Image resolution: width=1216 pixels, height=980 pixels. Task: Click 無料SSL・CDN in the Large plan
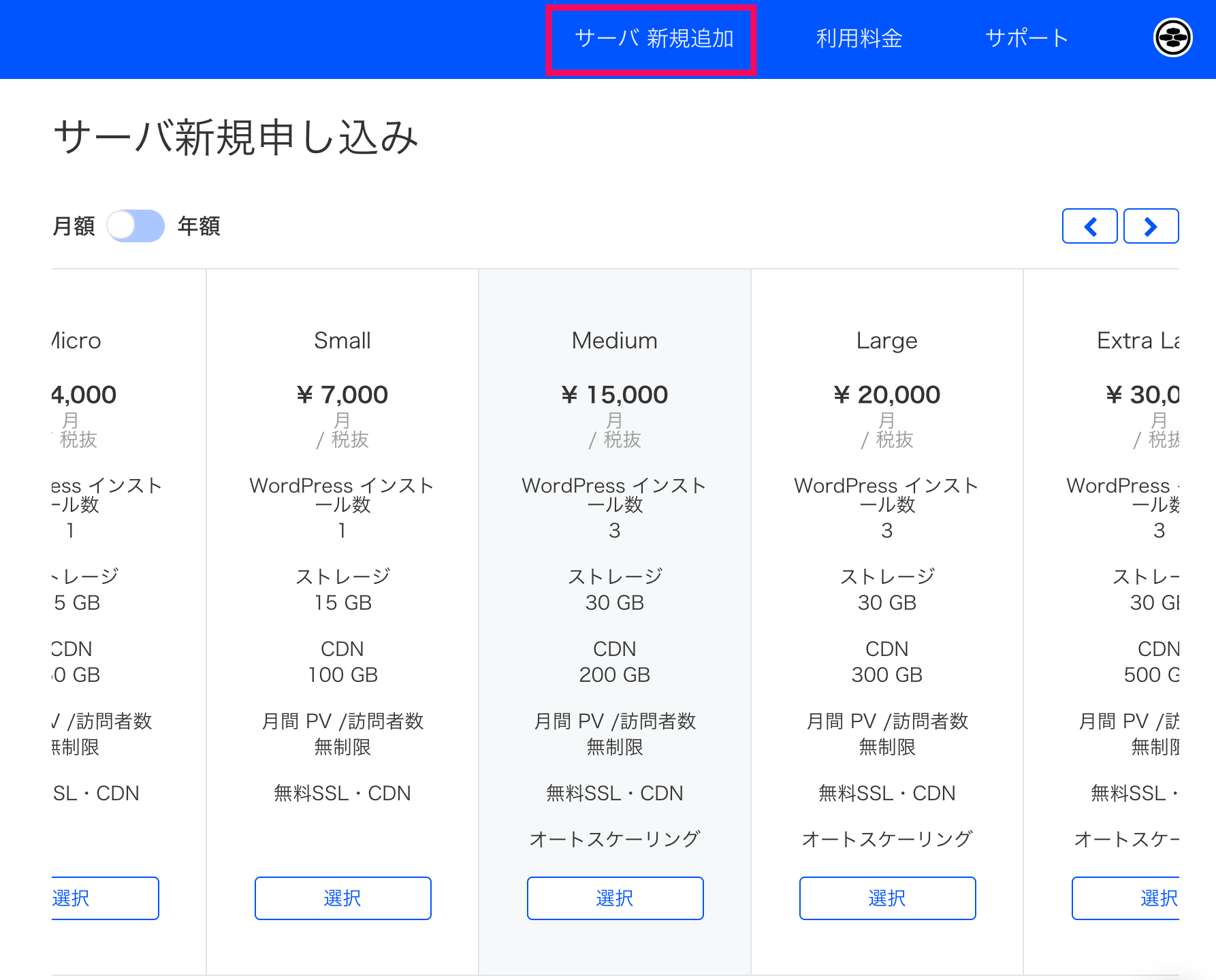[887, 794]
